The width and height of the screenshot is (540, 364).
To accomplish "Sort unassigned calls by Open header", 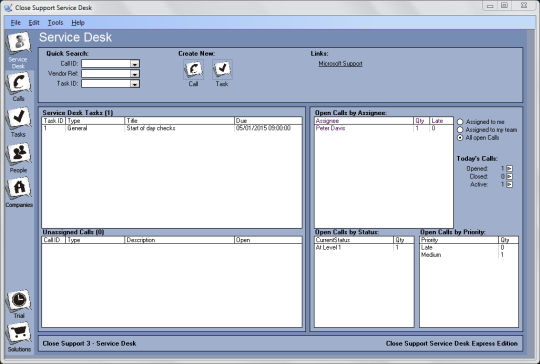I will point(268,240).
